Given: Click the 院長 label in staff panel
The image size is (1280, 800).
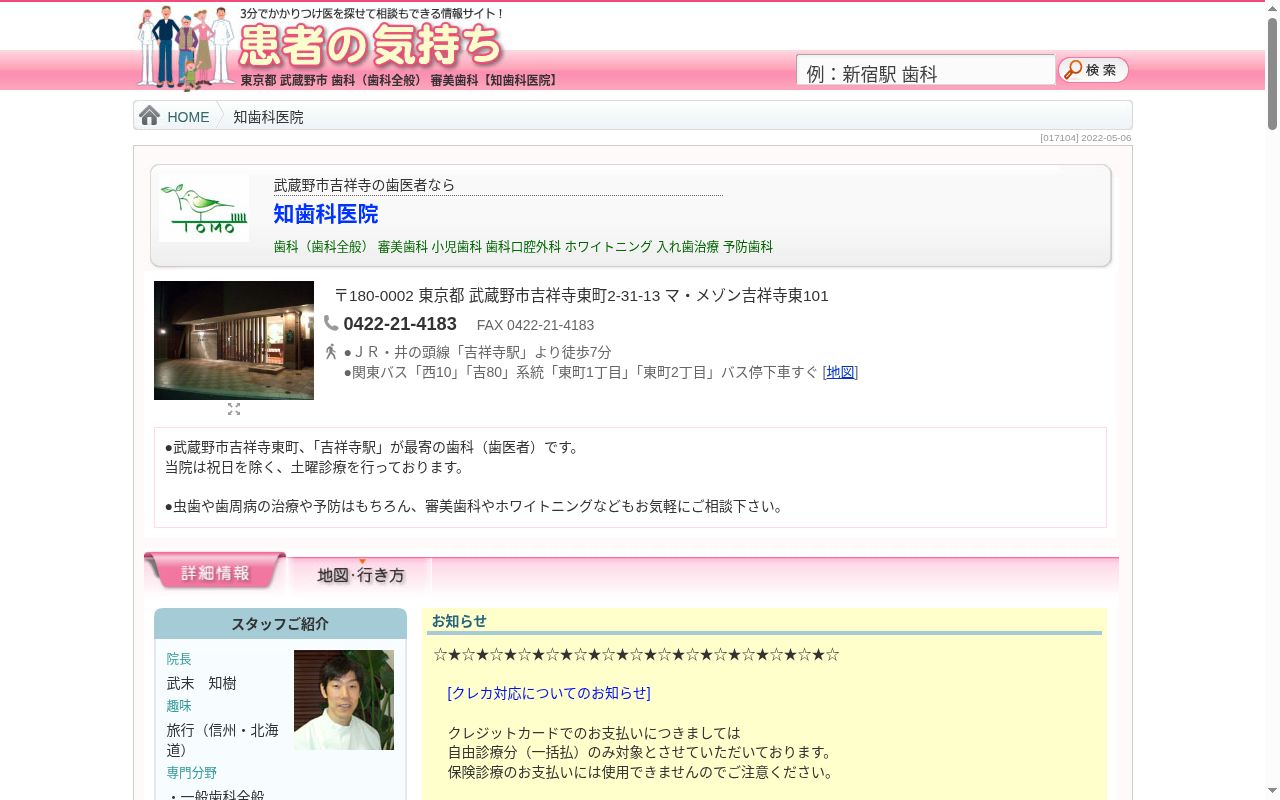Looking at the screenshot, I should tap(179, 659).
